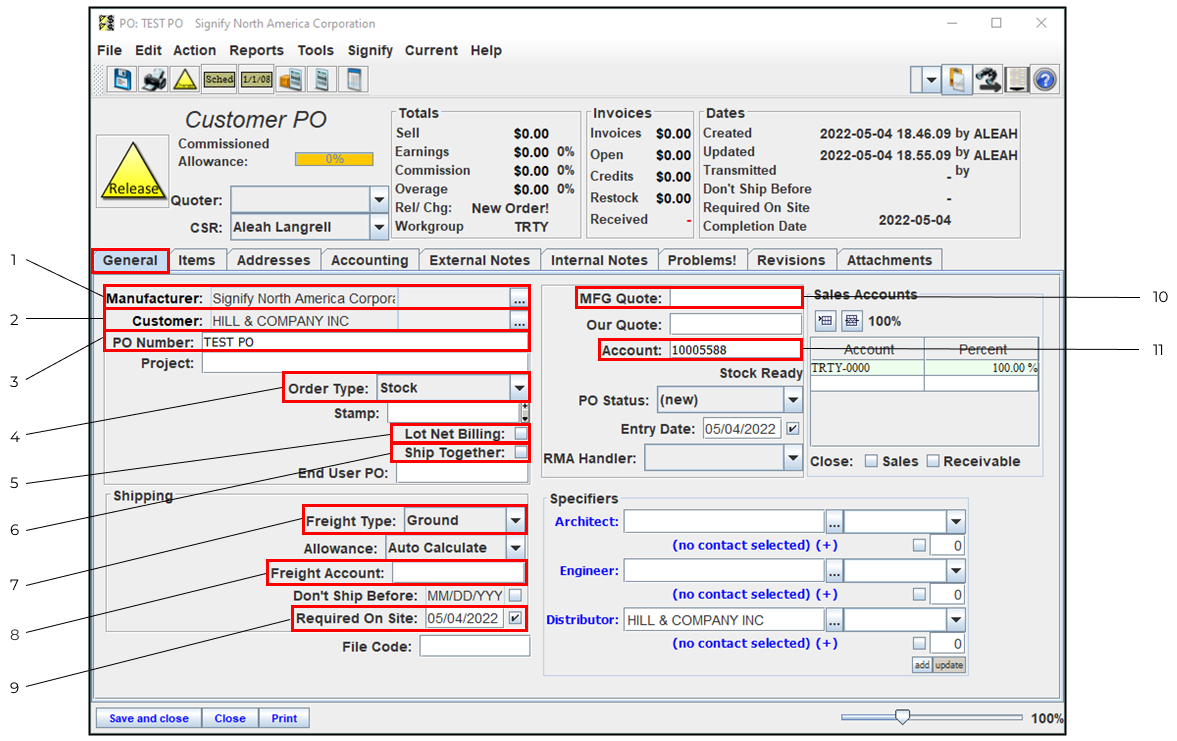Tick the Engineer row checkbox
This screenshot has height=741, width=1177.
919,595
